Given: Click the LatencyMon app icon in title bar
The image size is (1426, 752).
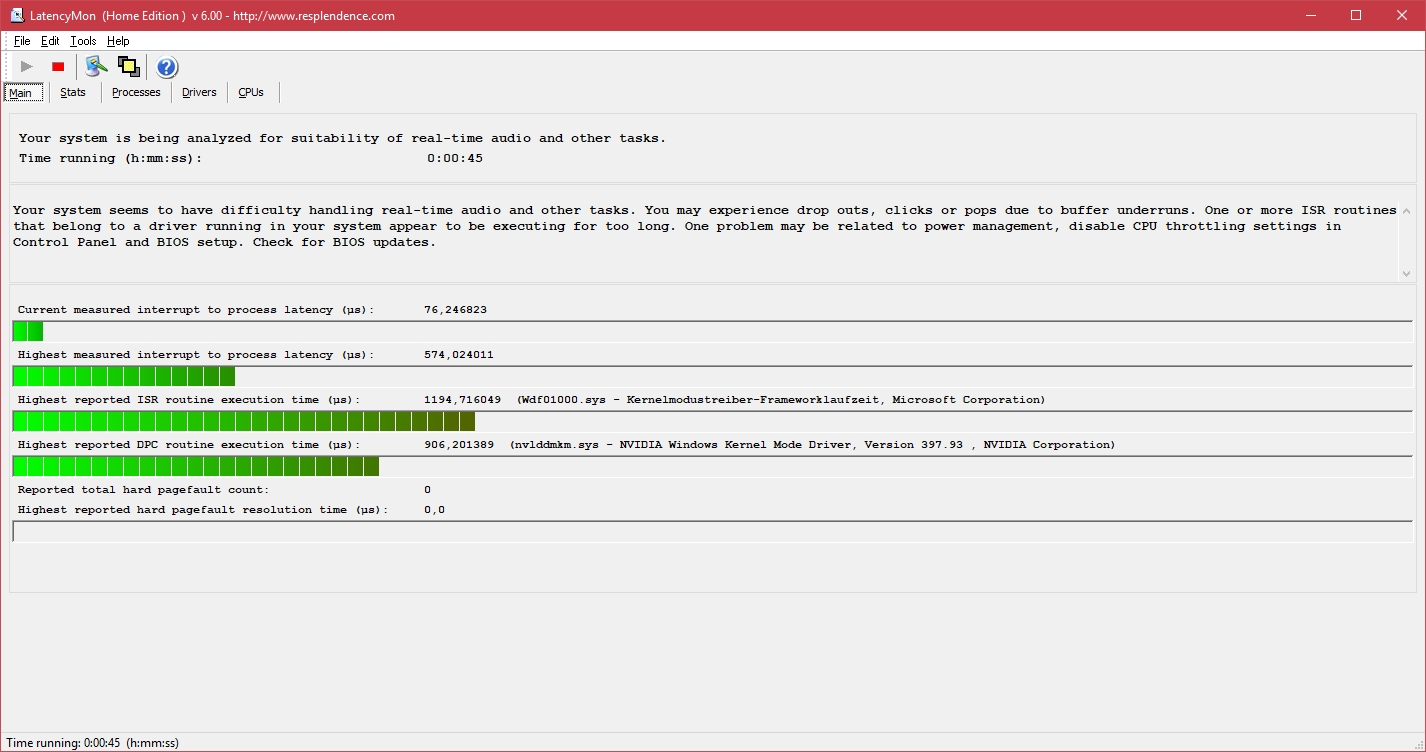Looking at the screenshot, I should point(17,15).
